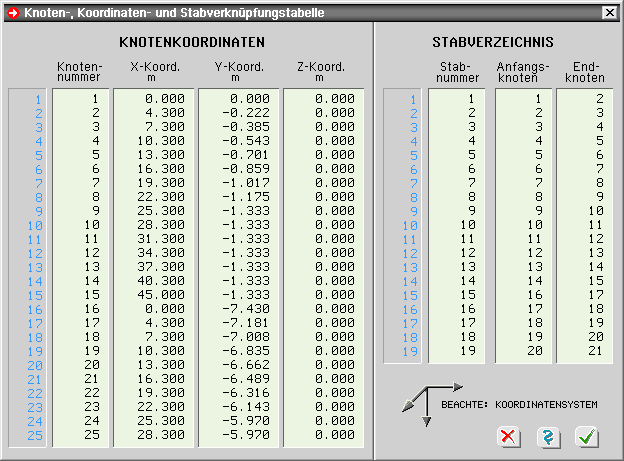Click the red arrow icon in title bar
Screen dimensions: 624x461
pyautogui.click(x=12, y=12)
